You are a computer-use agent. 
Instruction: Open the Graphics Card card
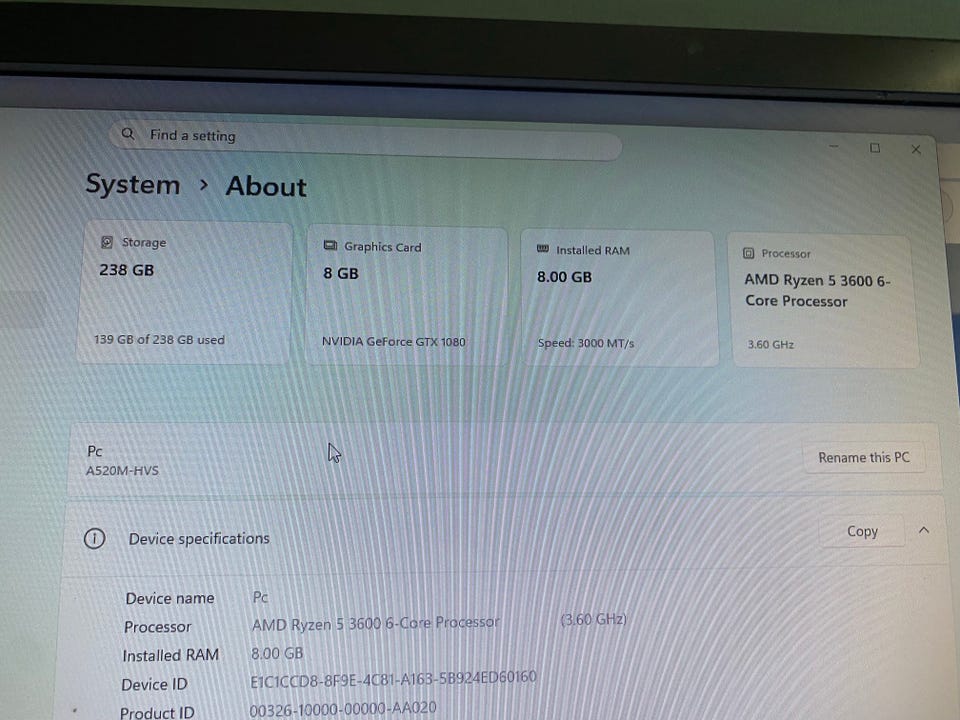(407, 296)
